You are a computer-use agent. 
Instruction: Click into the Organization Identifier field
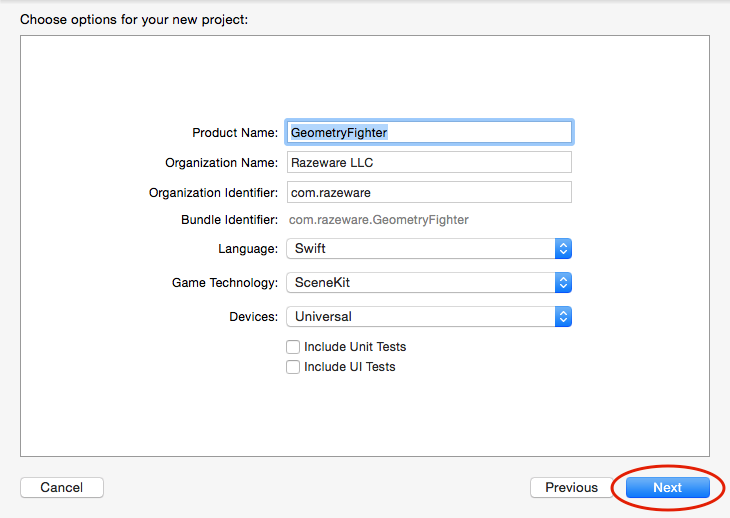pyautogui.click(x=428, y=192)
